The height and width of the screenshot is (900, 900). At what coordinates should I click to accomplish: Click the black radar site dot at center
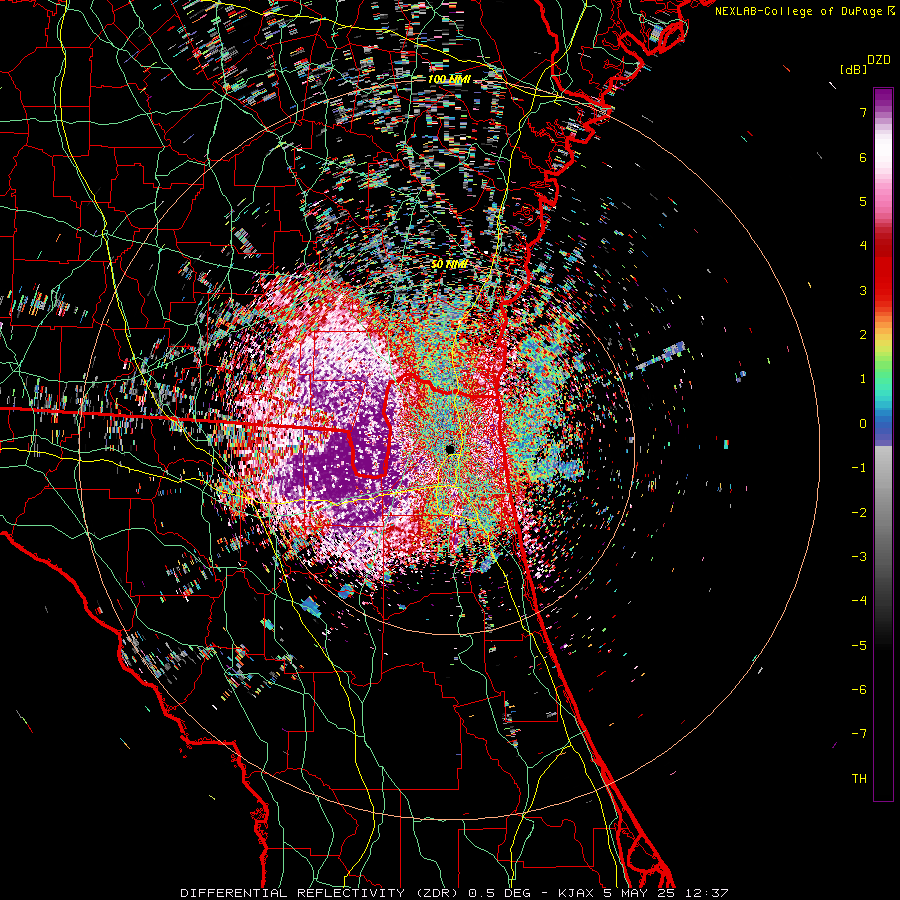450,449
